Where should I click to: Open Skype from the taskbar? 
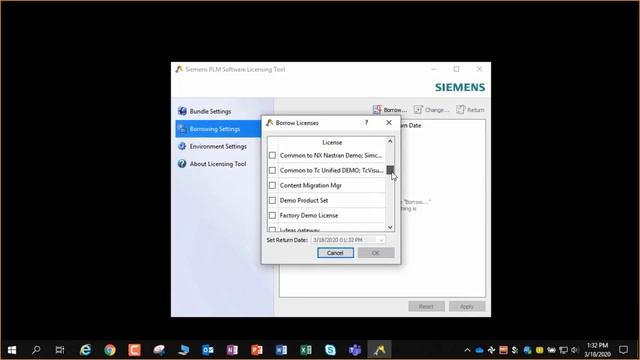pos(330,350)
